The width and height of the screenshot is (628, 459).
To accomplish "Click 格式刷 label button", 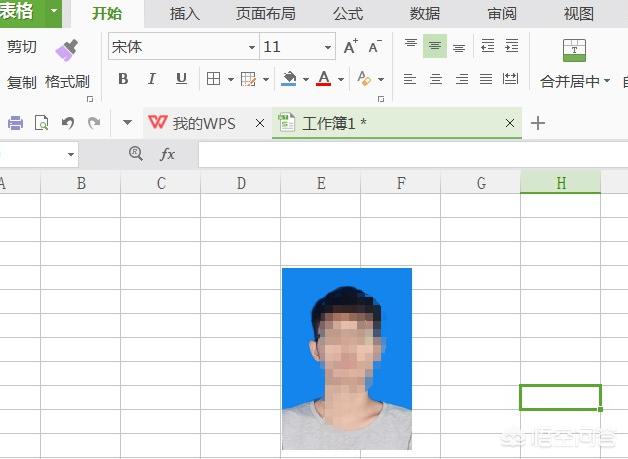I will 67,82.
